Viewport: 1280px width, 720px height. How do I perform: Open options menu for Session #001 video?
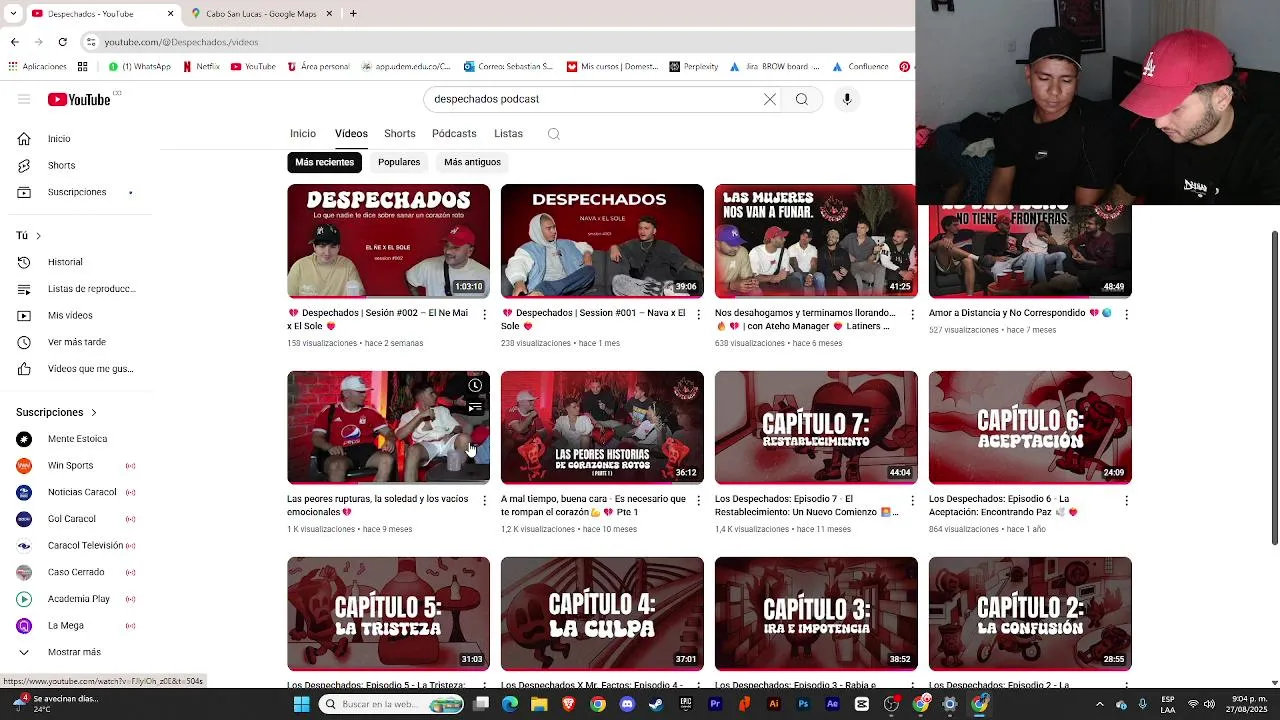pyautogui.click(x=699, y=314)
